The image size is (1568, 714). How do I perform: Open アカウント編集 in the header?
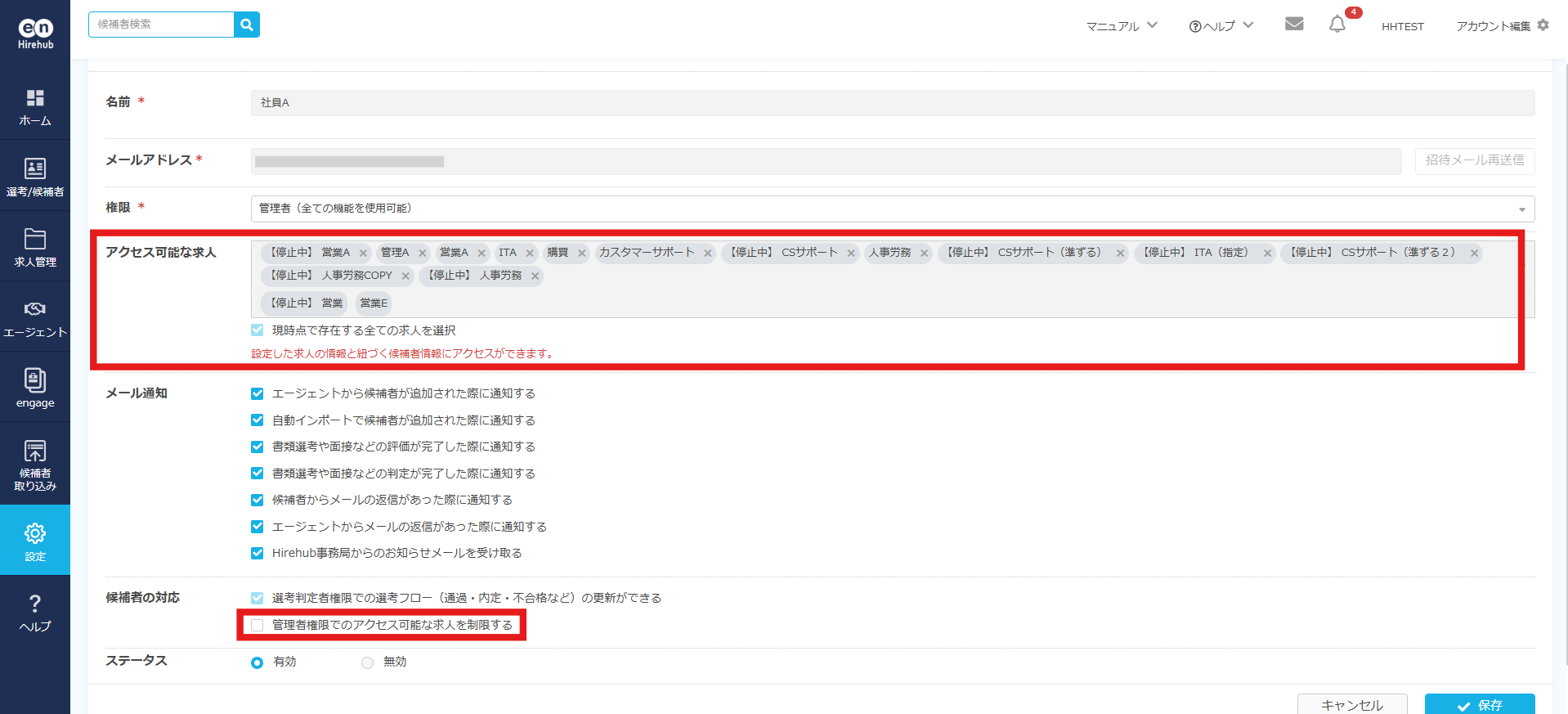coord(1501,26)
